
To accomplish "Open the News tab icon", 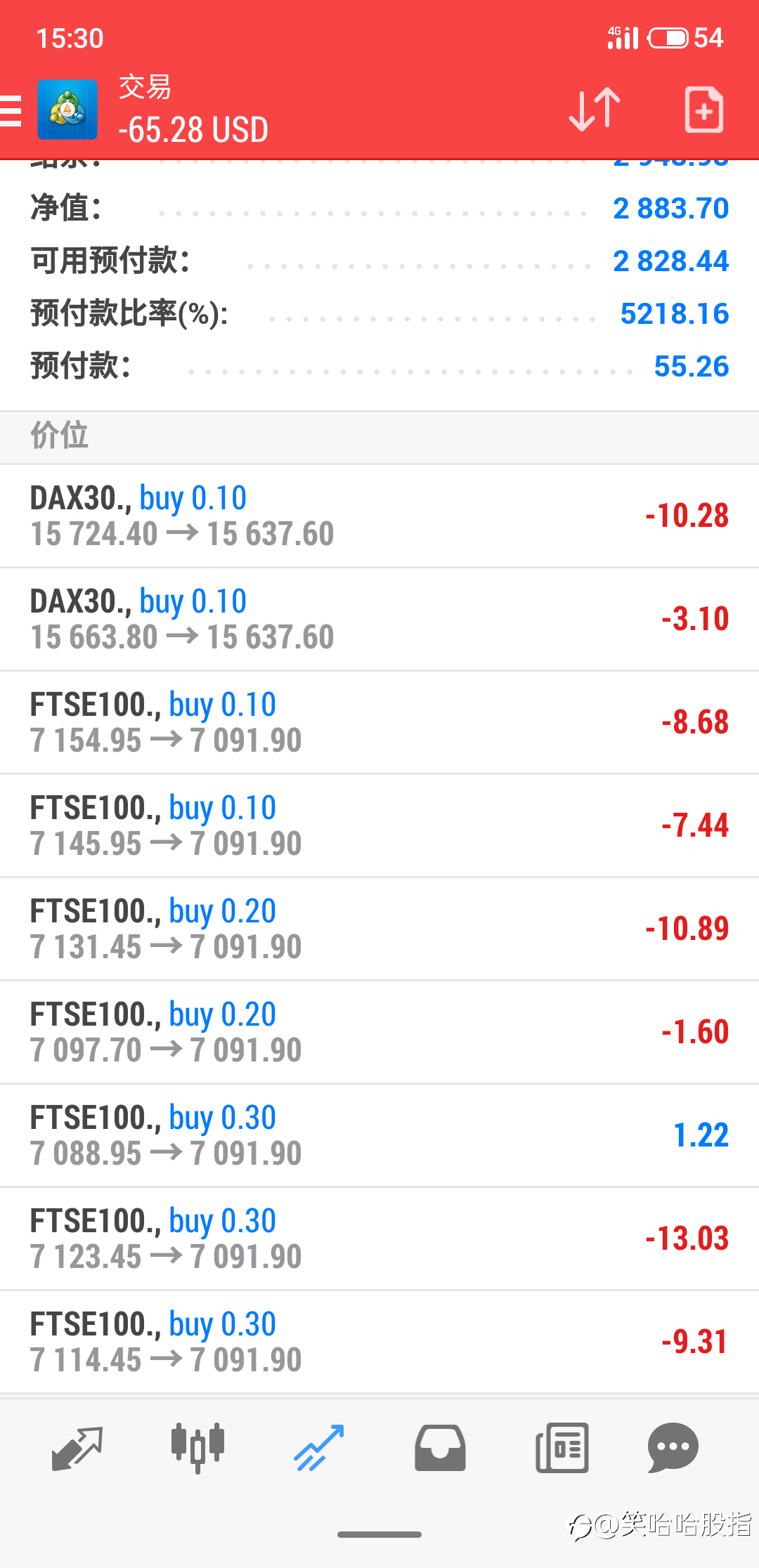I will [562, 1448].
